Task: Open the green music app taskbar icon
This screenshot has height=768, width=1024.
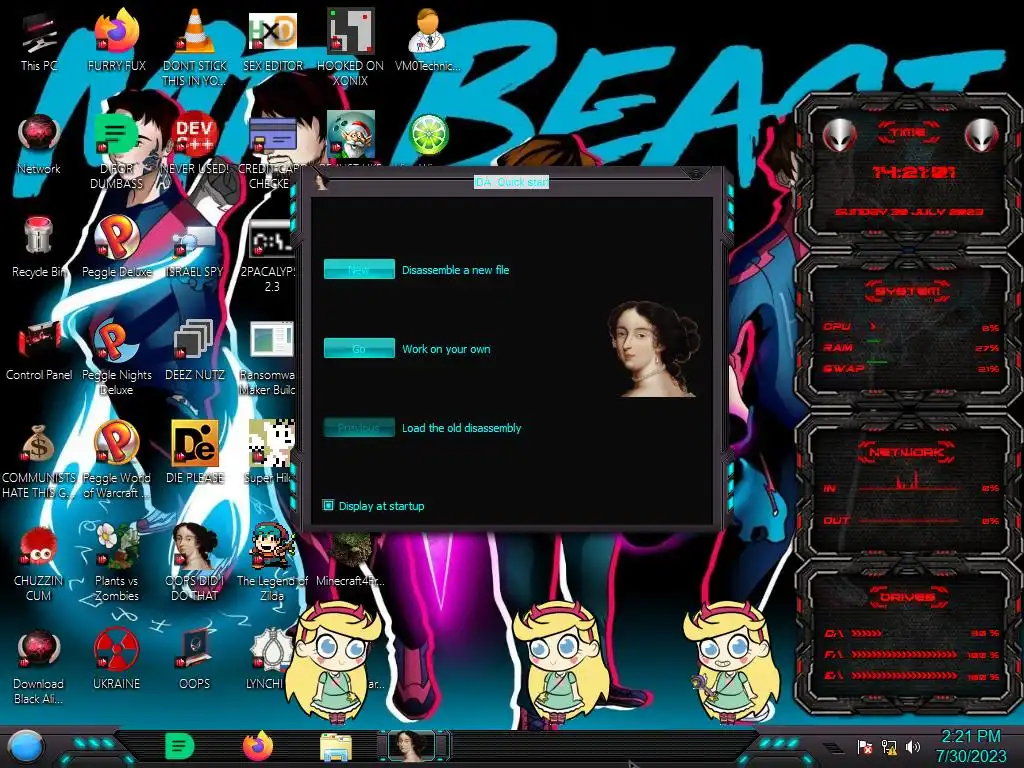Action: click(180, 746)
